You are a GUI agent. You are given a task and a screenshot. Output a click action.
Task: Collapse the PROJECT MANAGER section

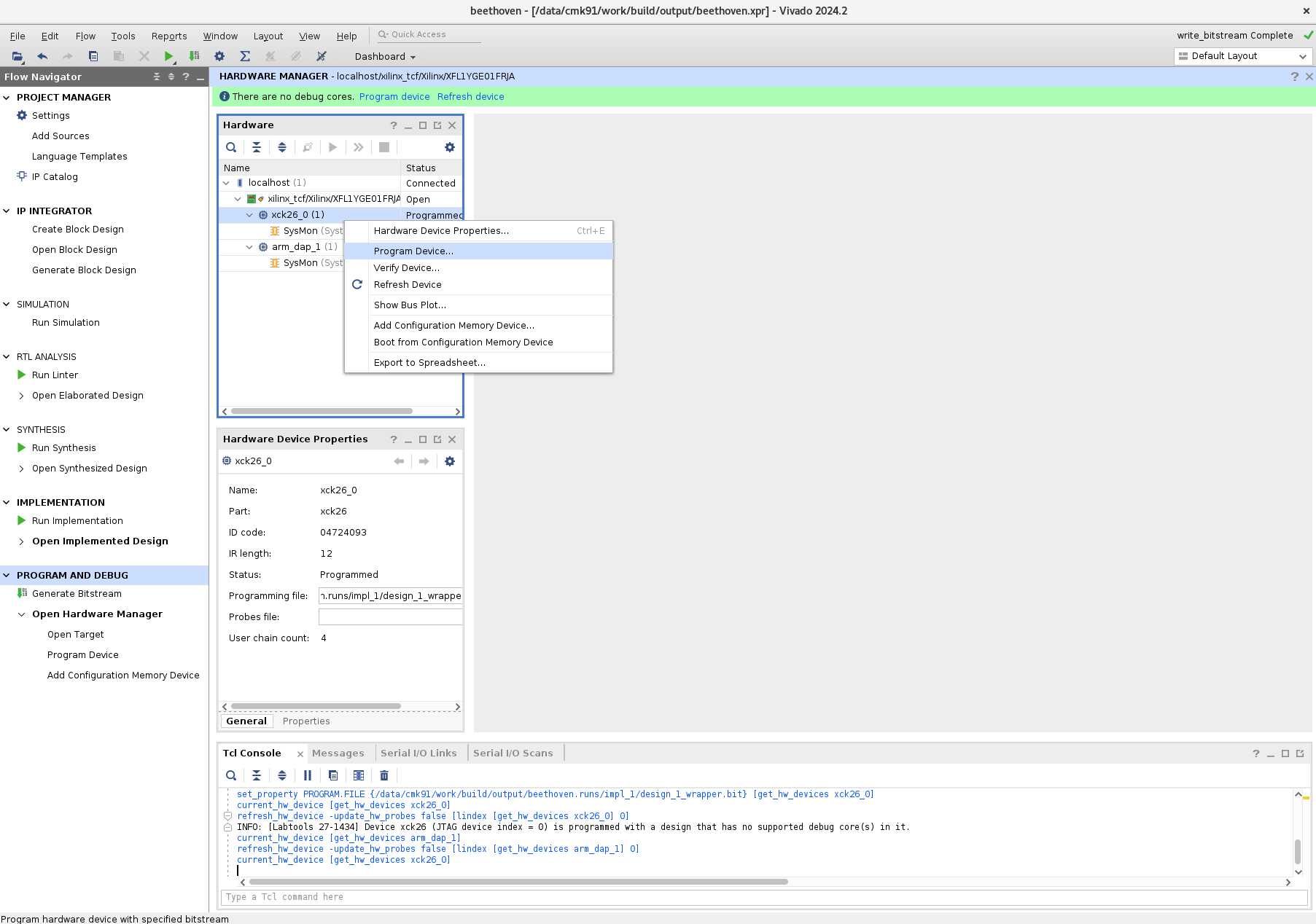click(x=7, y=97)
